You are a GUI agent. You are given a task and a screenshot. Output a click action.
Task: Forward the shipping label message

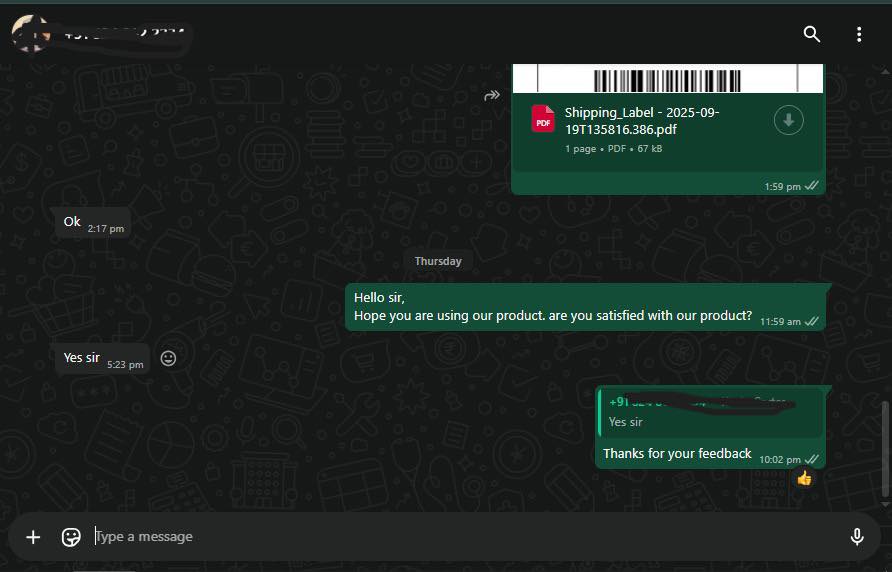pos(492,96)
